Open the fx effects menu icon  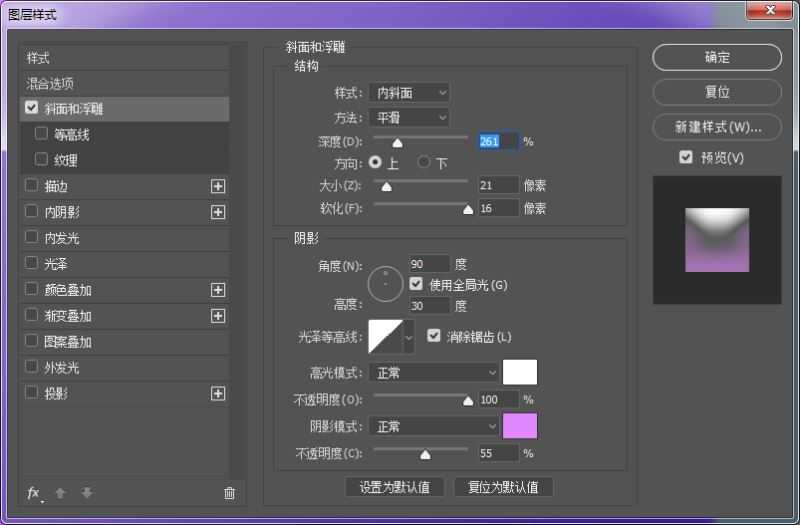point(33,493)
